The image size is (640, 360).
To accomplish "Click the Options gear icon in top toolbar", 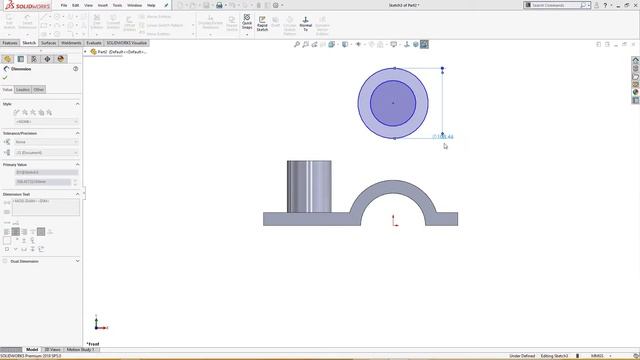I will [276, 5].
